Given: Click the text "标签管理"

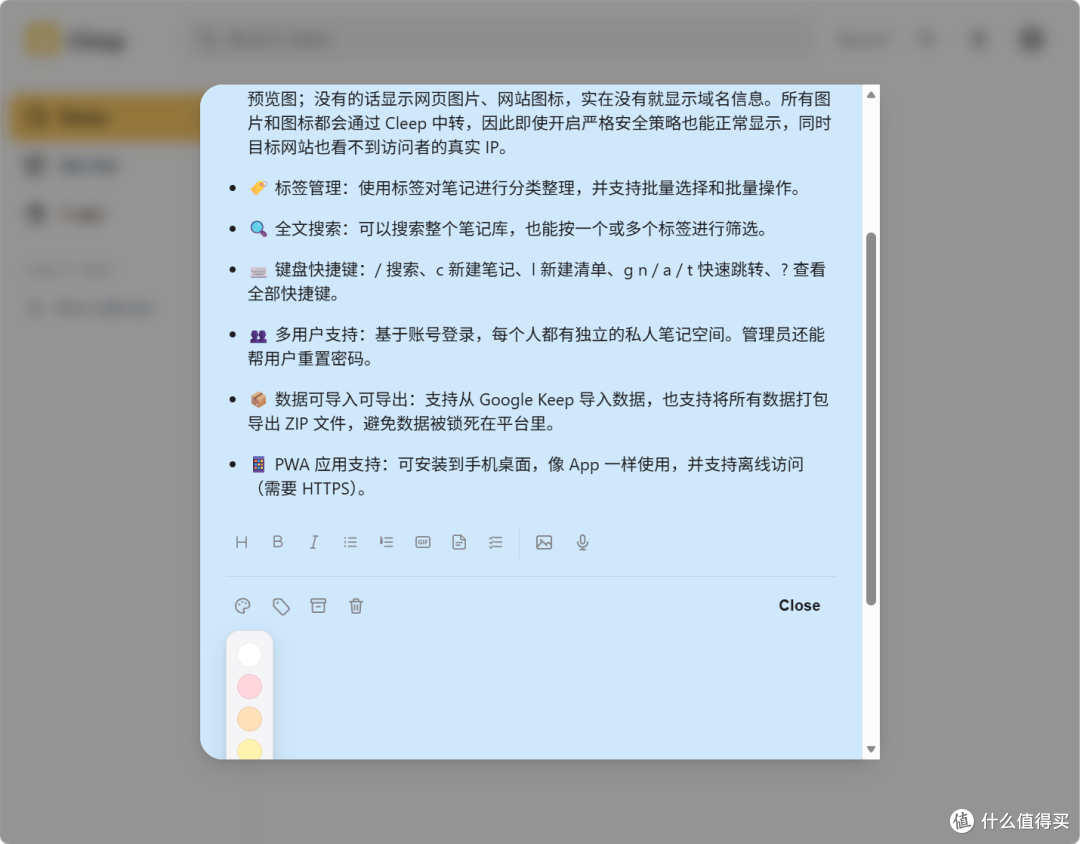Looking at the screenshot, I should [307, 188].
